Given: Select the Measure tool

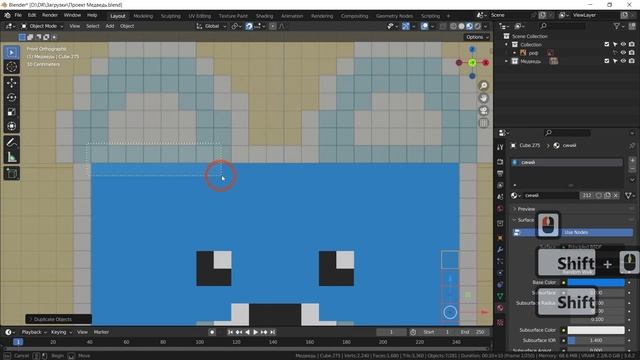Looking at the screenshot, I should (11, 157).
